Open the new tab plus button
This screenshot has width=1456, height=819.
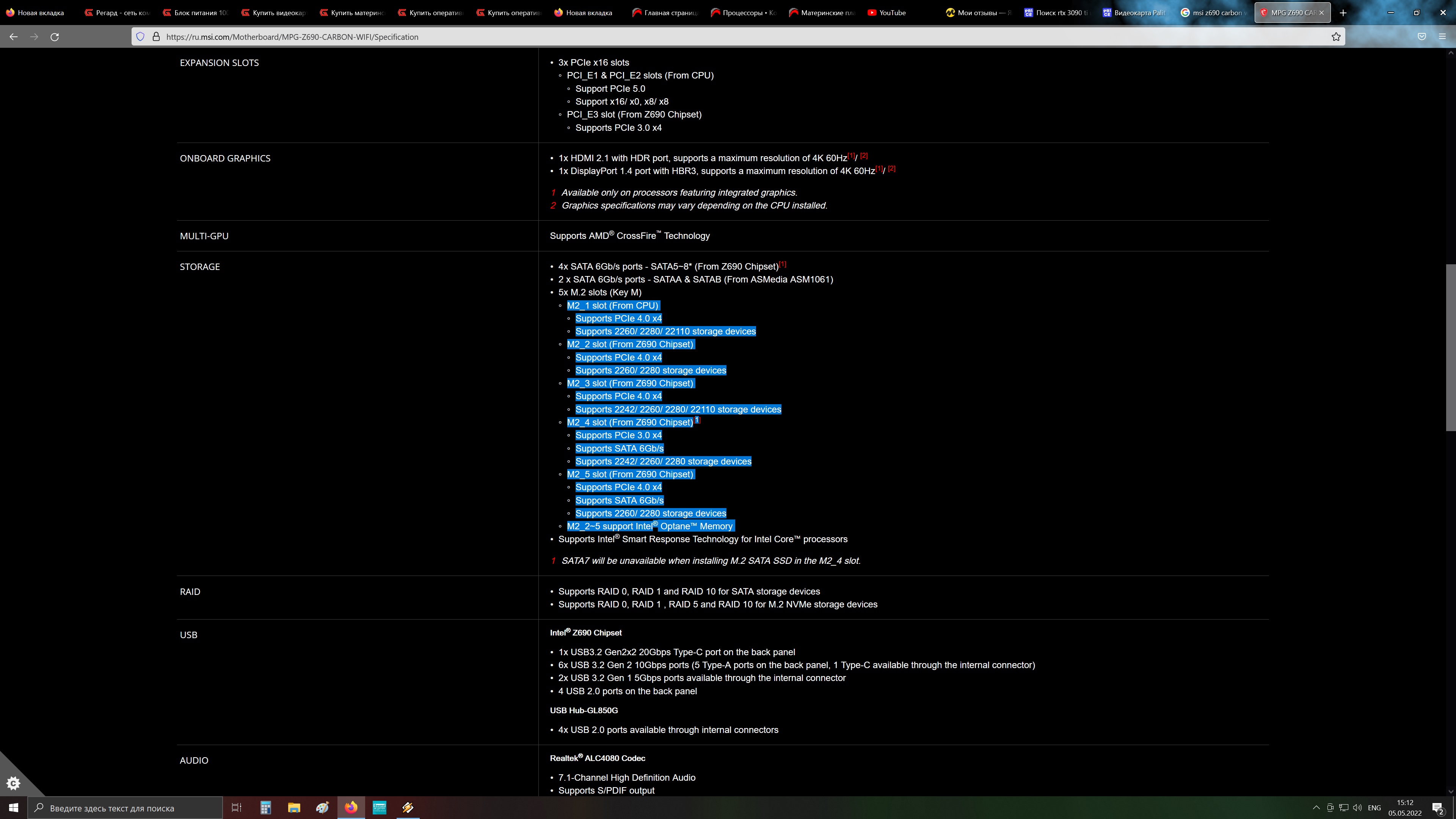[x=1343, y=13]
